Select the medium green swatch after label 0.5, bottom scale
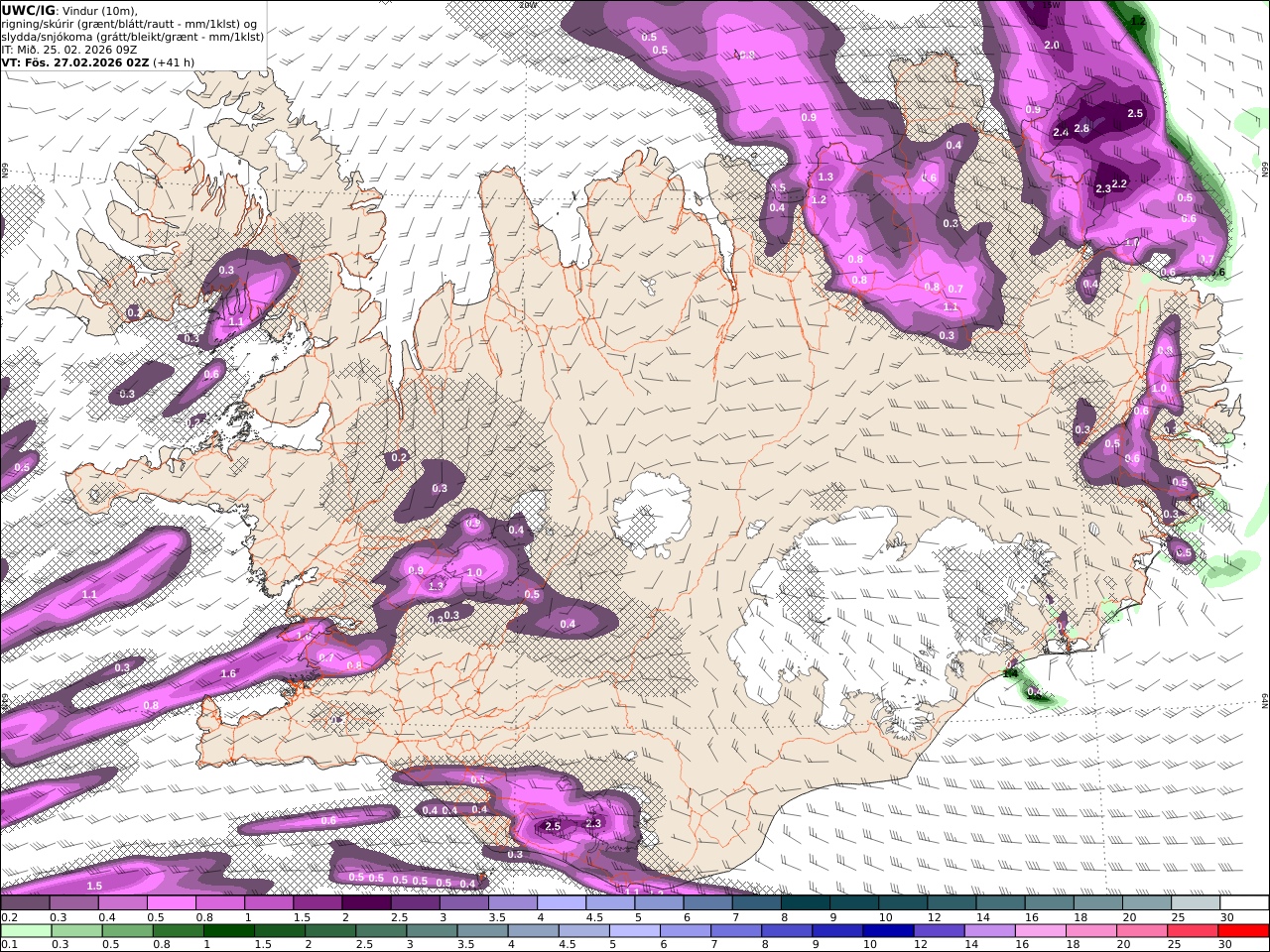 127,931
